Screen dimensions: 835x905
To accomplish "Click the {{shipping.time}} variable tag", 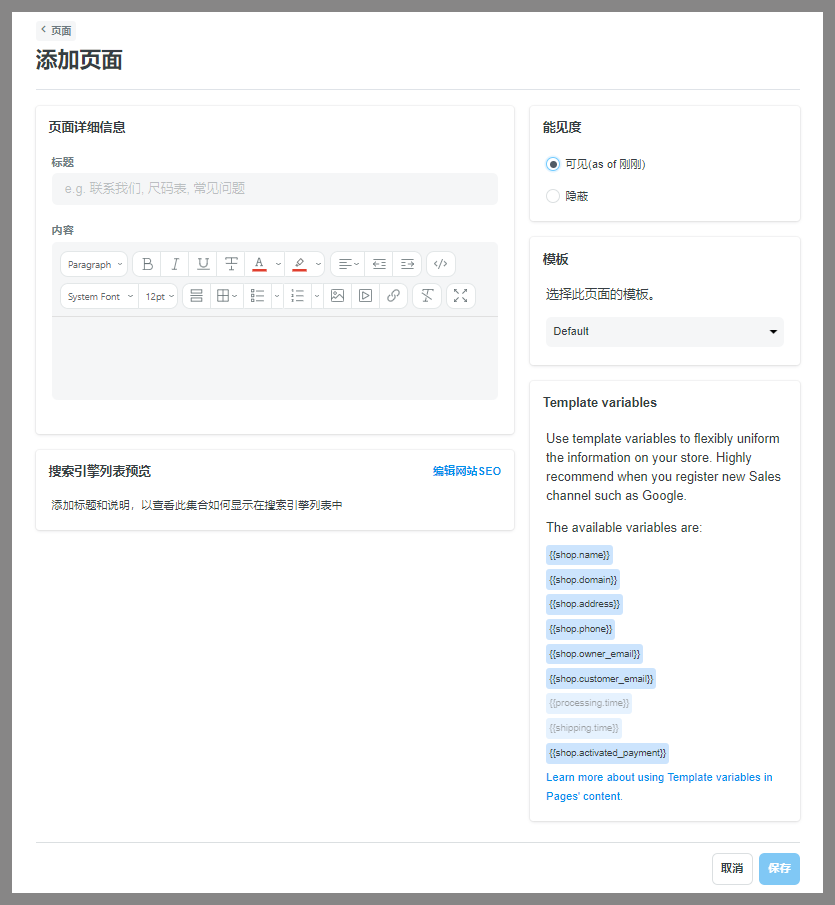I will pos(584,728).
